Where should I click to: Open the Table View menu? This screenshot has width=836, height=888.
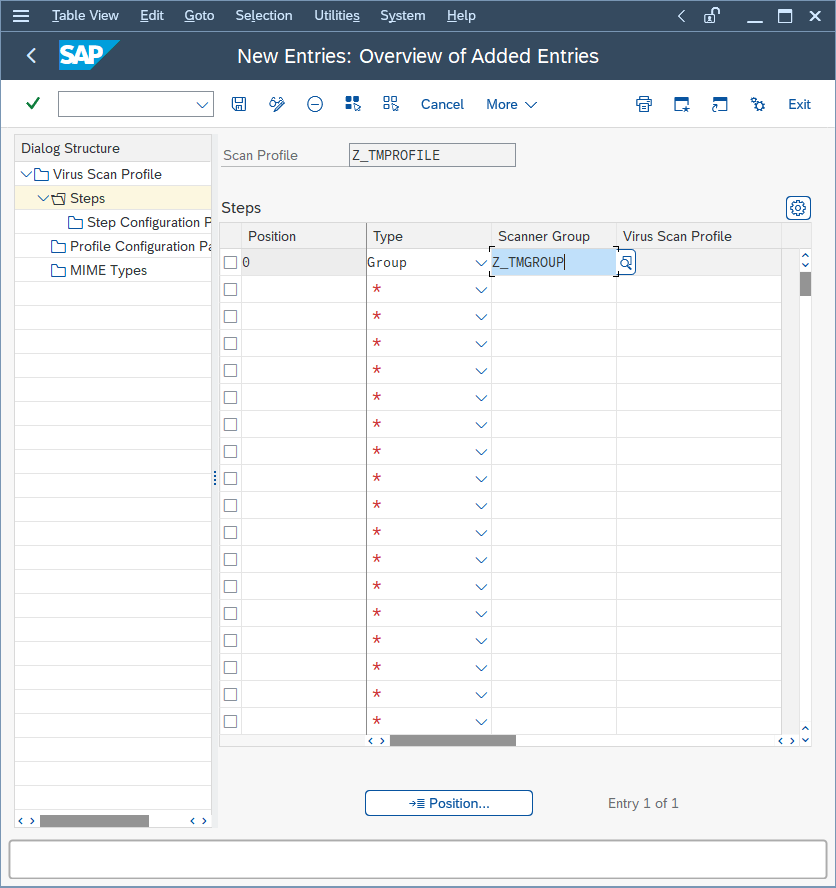[85, 15]
